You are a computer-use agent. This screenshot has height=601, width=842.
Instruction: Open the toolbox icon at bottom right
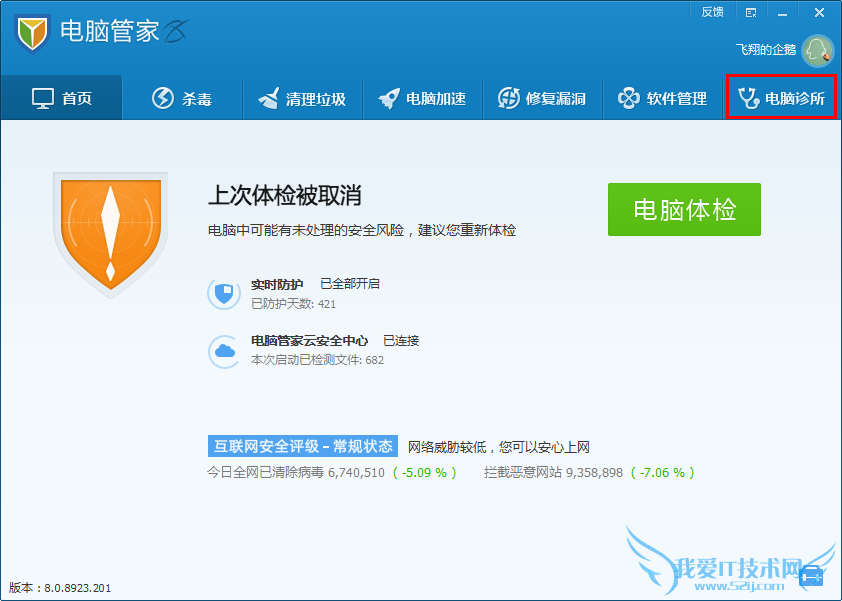click(811, 577)
